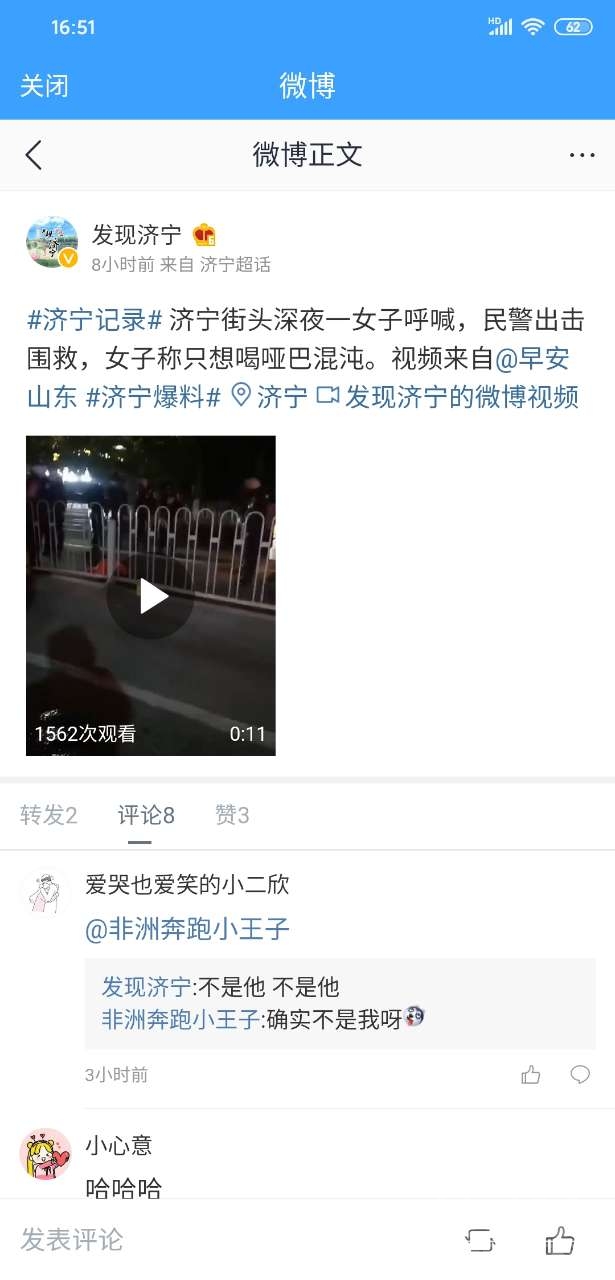This screenshot has width=615, height=1280.
Task: Open #济宁记录# hashtag link
Action: click(95, 321)
